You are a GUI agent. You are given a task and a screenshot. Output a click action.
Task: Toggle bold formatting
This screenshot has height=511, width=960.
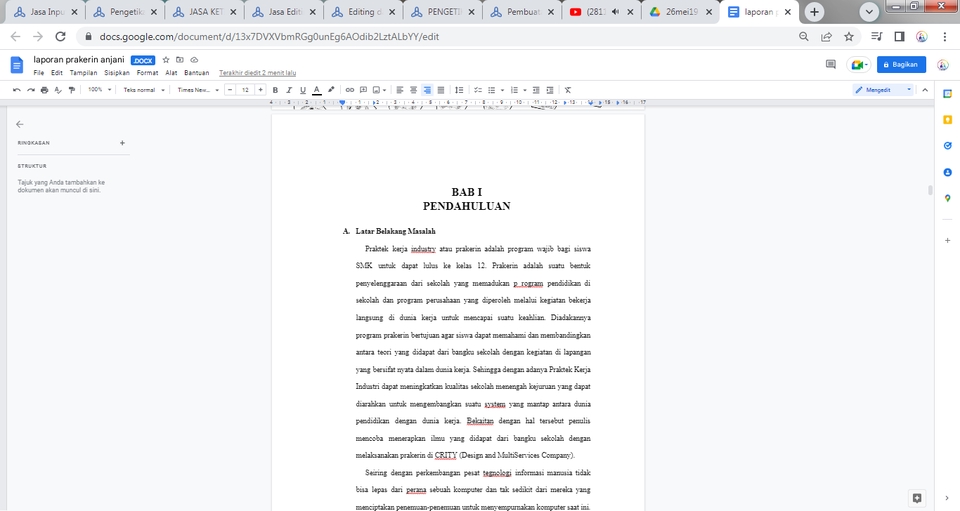coord(275,90)
